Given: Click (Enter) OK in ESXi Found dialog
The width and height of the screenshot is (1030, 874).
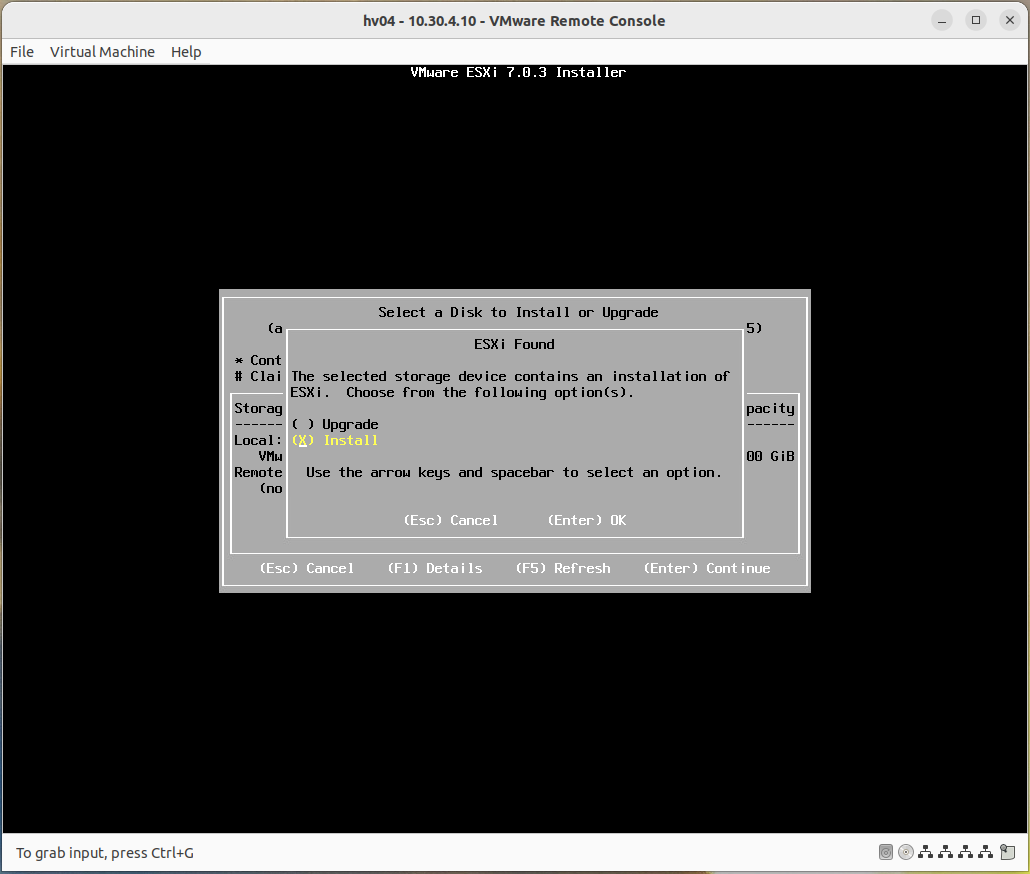Looking at the screenshot, I should coord(589,520).
